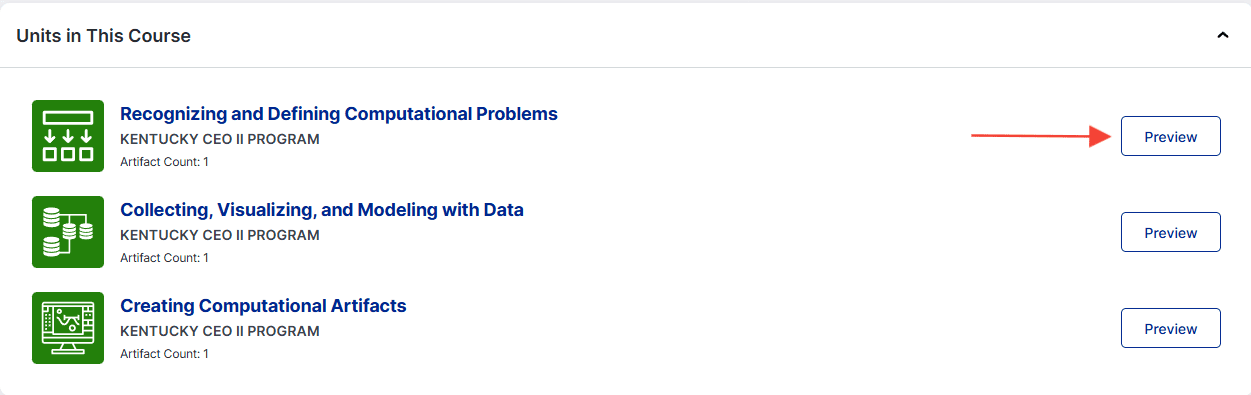Click Artifact Count under Creating Computational Artifacts
This screenshot has height=395, width=1251.
pos(164,353)
